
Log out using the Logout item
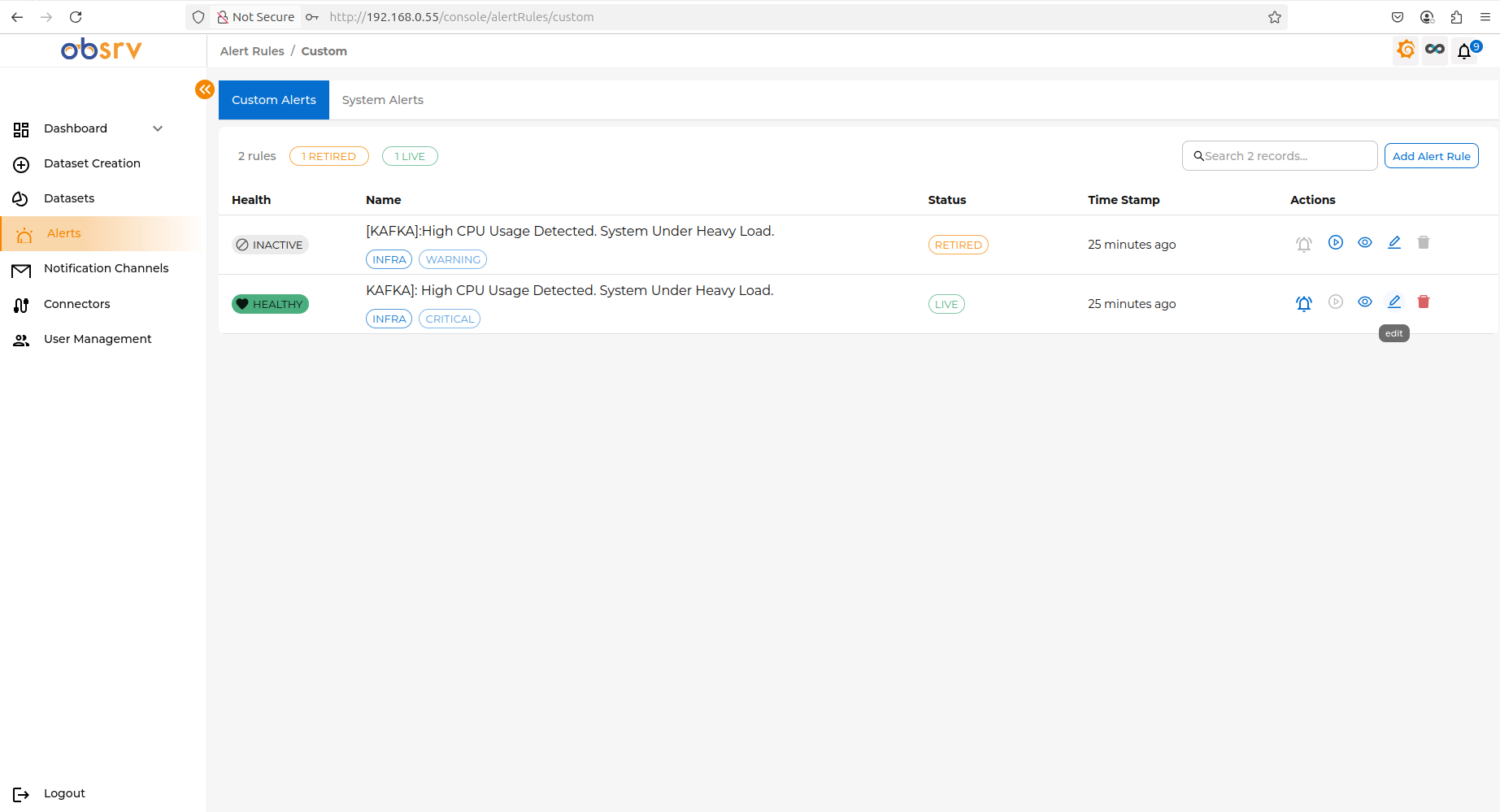[x=64, y=793]
